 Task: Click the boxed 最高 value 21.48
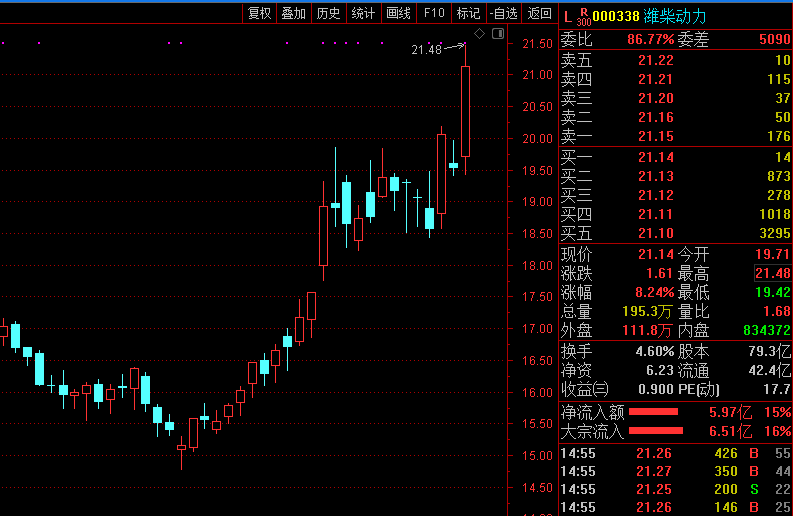click(x=772, y=273)
